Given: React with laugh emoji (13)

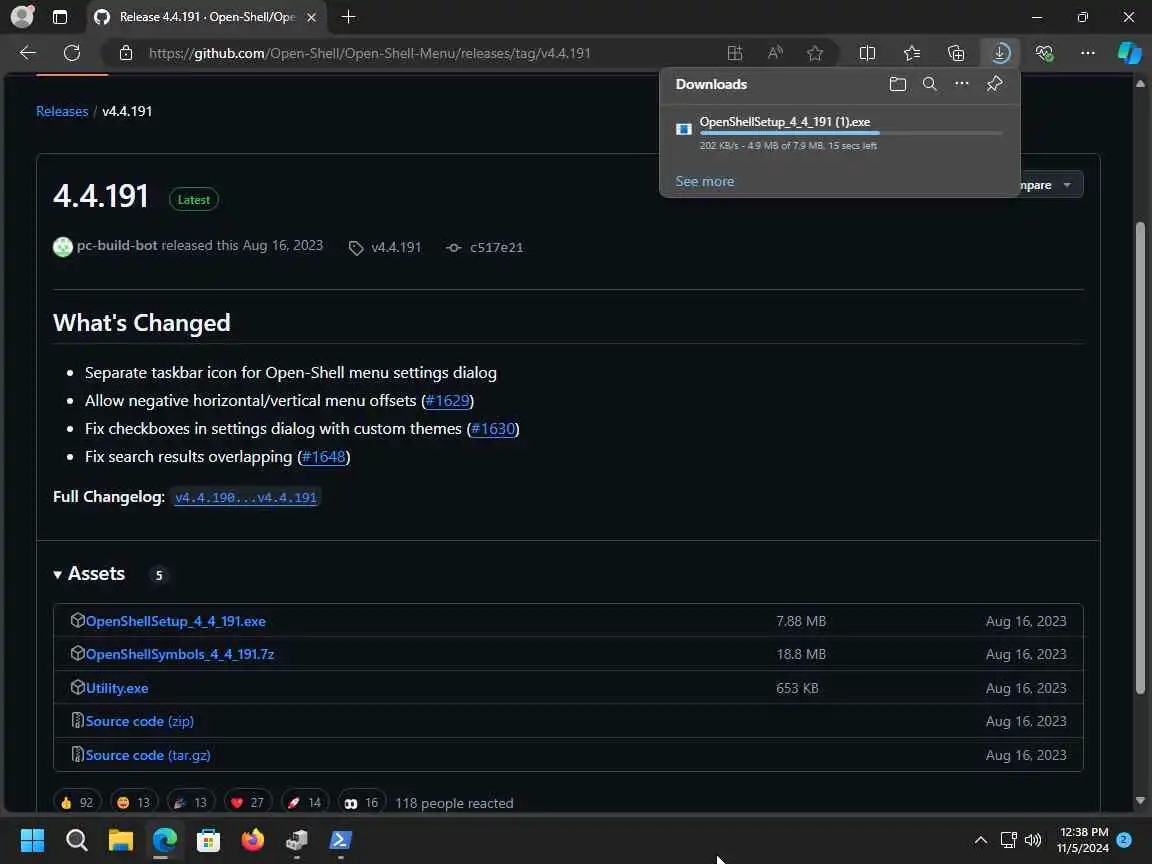Looking at the screenshot, I should 134,802.
